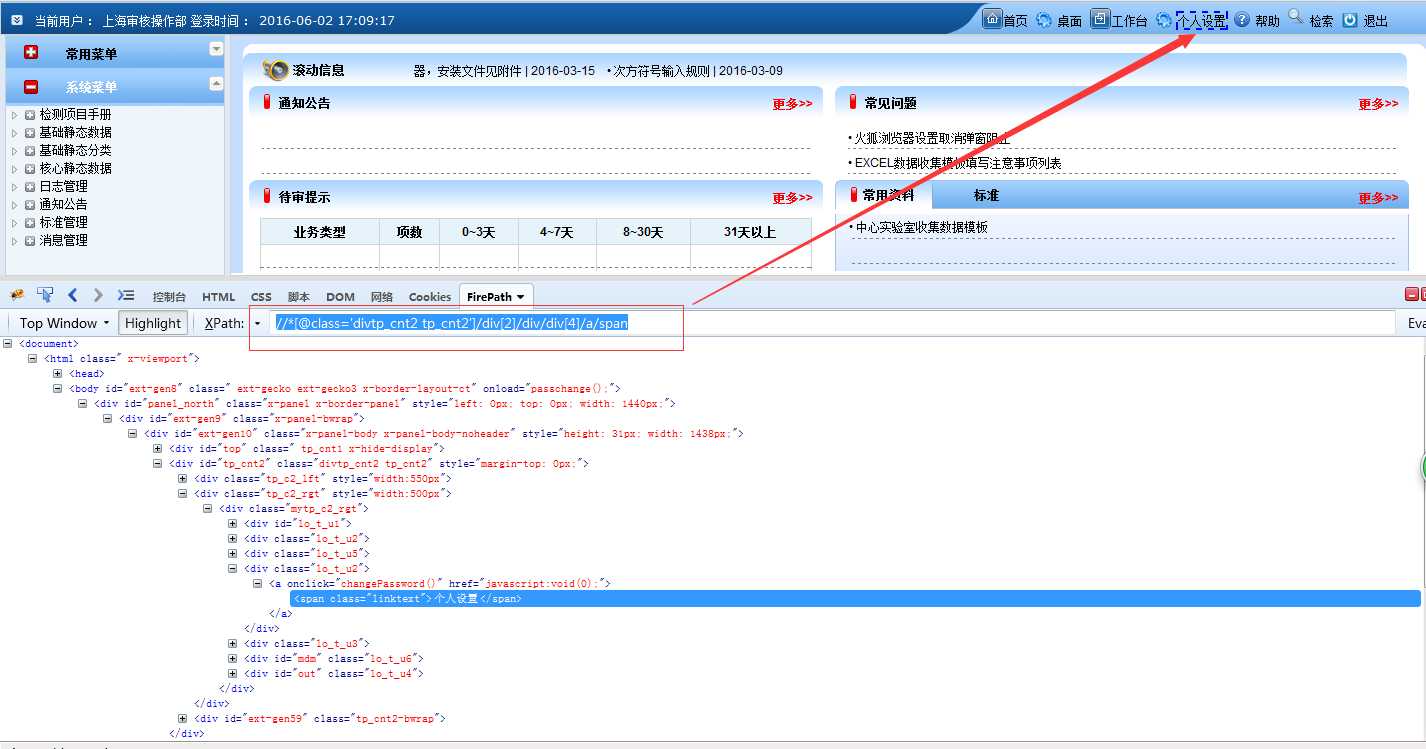Click the gear icon beside 个人设置

(x=1164, y=20)
